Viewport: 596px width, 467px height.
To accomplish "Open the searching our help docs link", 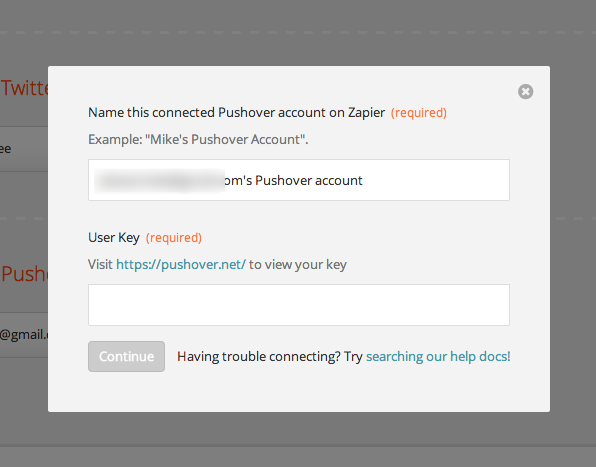I will [x=438, y=356].
